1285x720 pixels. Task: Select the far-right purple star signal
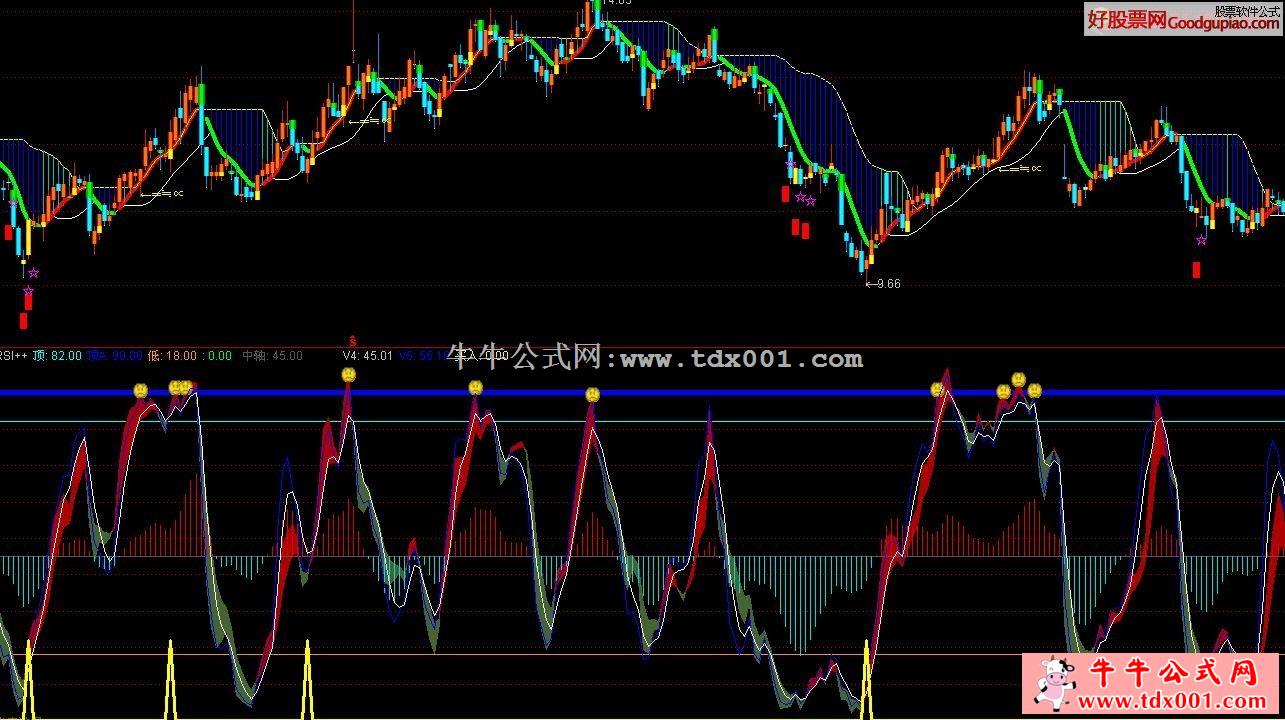[1201, 240]
